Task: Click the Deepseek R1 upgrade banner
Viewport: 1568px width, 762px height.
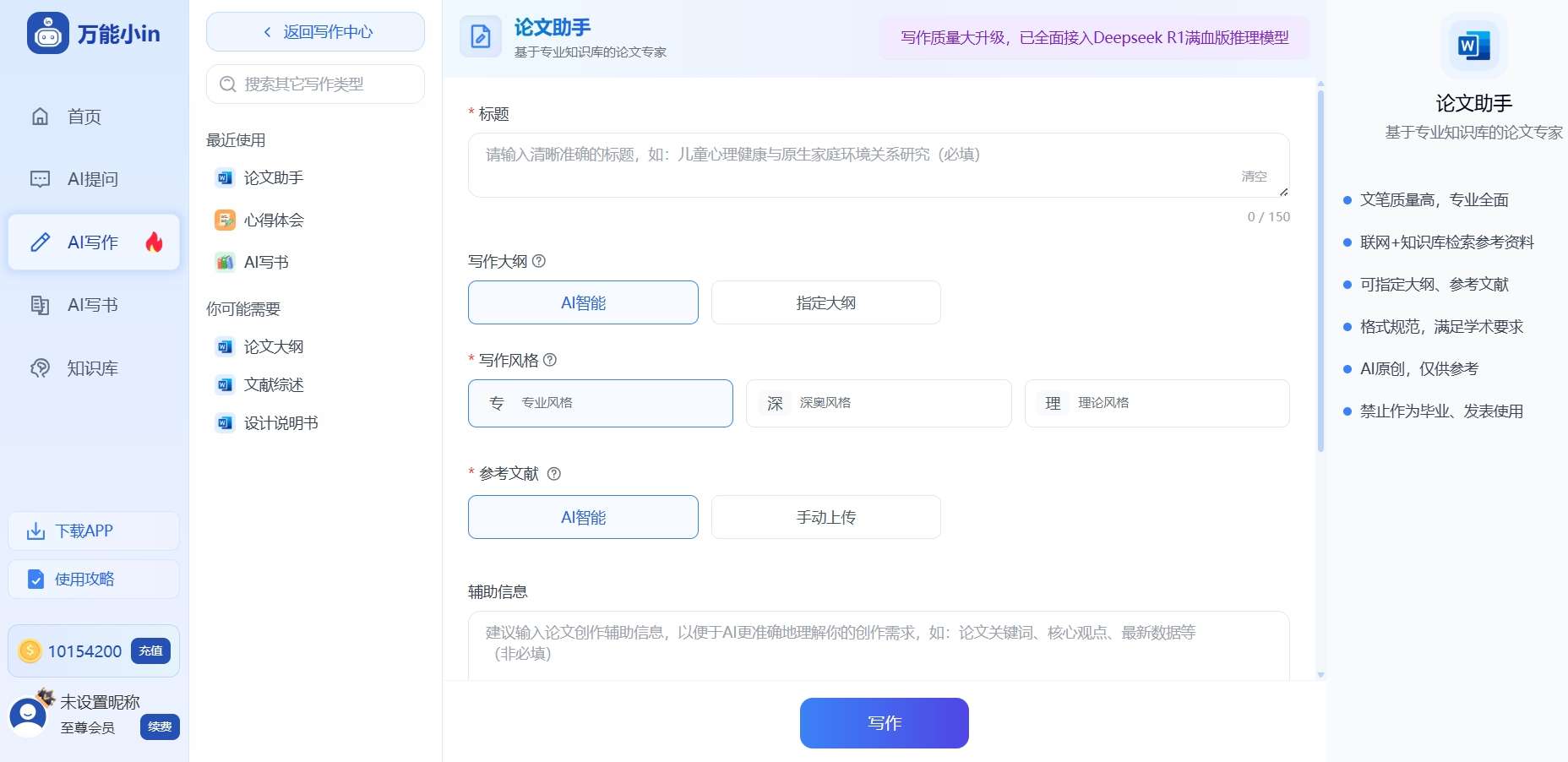Action: [1094, 37]
